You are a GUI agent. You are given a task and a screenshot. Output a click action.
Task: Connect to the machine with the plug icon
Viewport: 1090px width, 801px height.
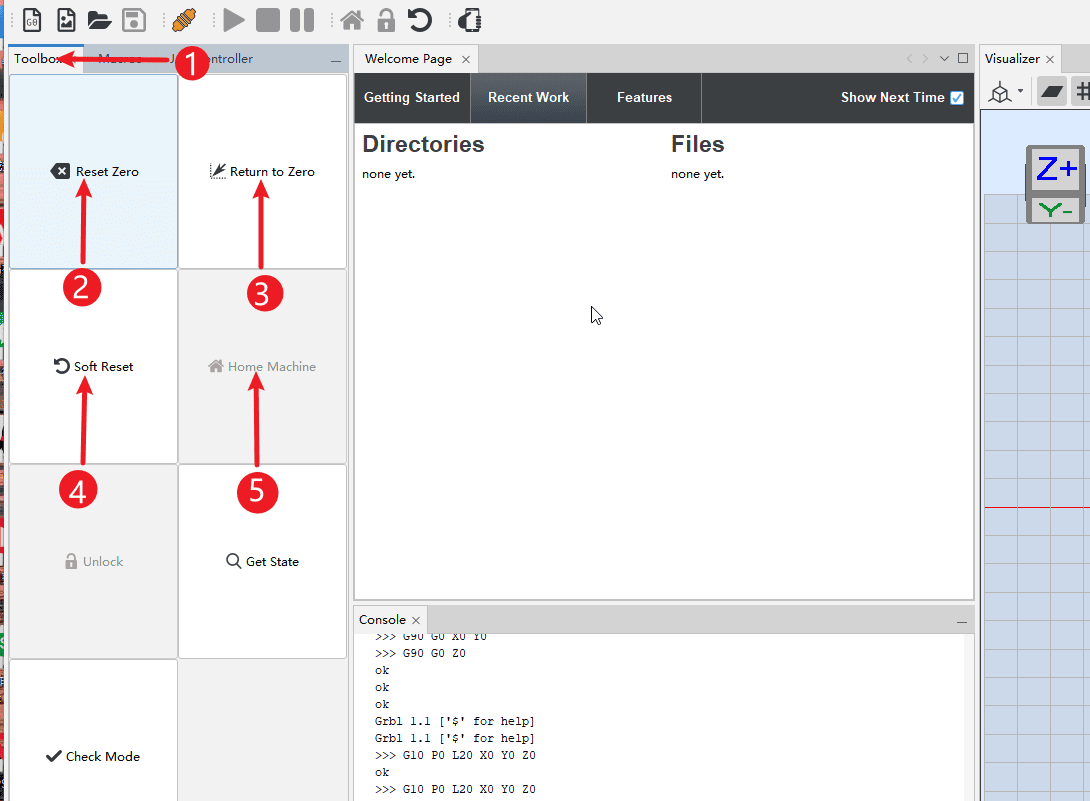coord(185,20)
